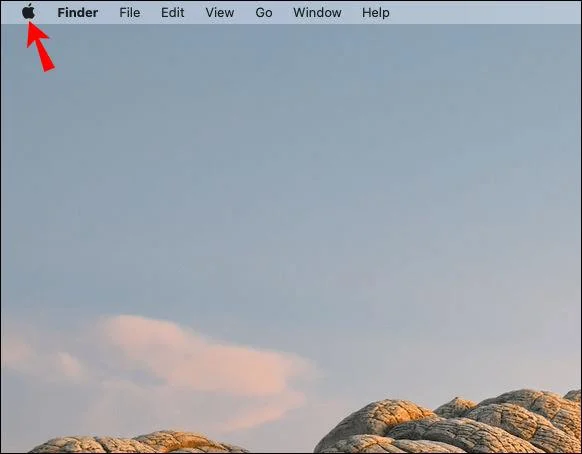The width and height of the screenshot is (582, 454).
Task: Open the Help menu
Action: point(376,13)
